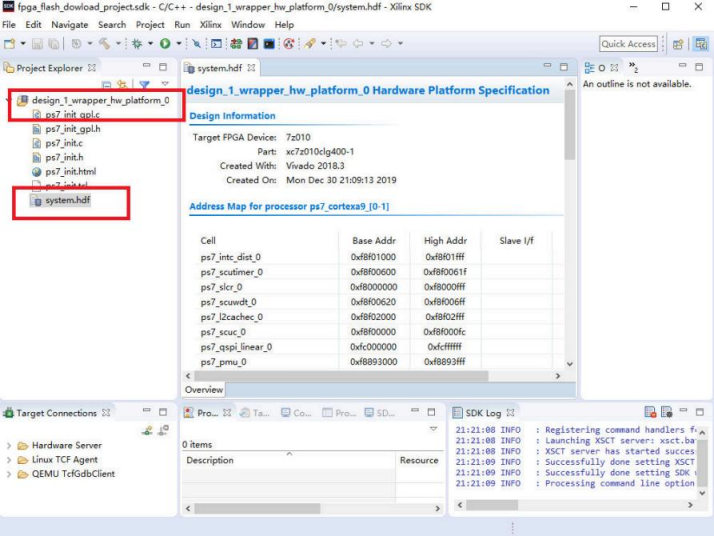Click the Quick Access search field

click(628, 44)
